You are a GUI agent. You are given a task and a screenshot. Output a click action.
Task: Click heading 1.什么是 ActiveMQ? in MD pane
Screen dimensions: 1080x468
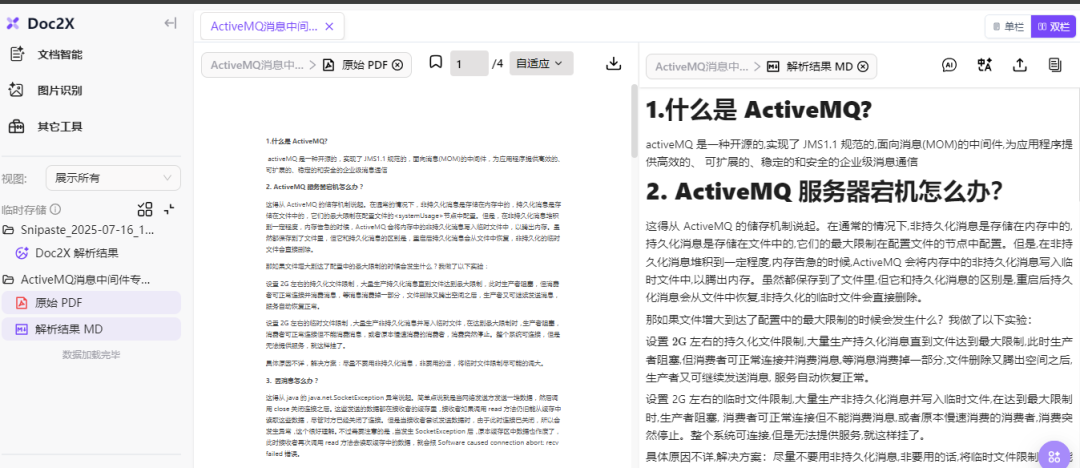pos(758,109)
